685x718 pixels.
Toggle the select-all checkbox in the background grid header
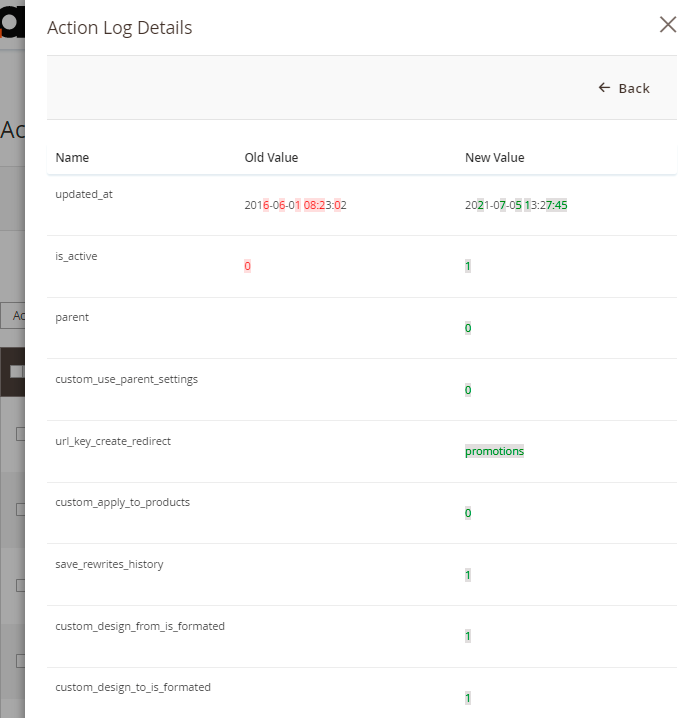pyautogui.click(x=15, y=371)
